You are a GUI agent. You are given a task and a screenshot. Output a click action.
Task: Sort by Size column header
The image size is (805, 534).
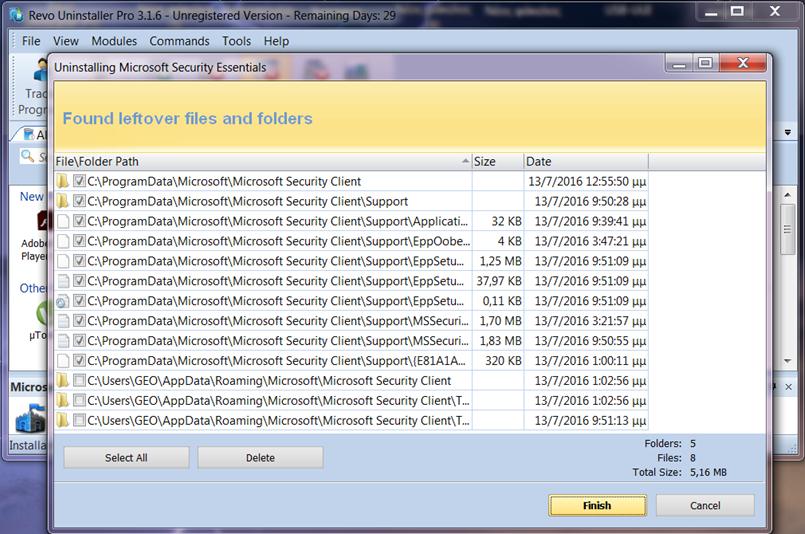497,161
